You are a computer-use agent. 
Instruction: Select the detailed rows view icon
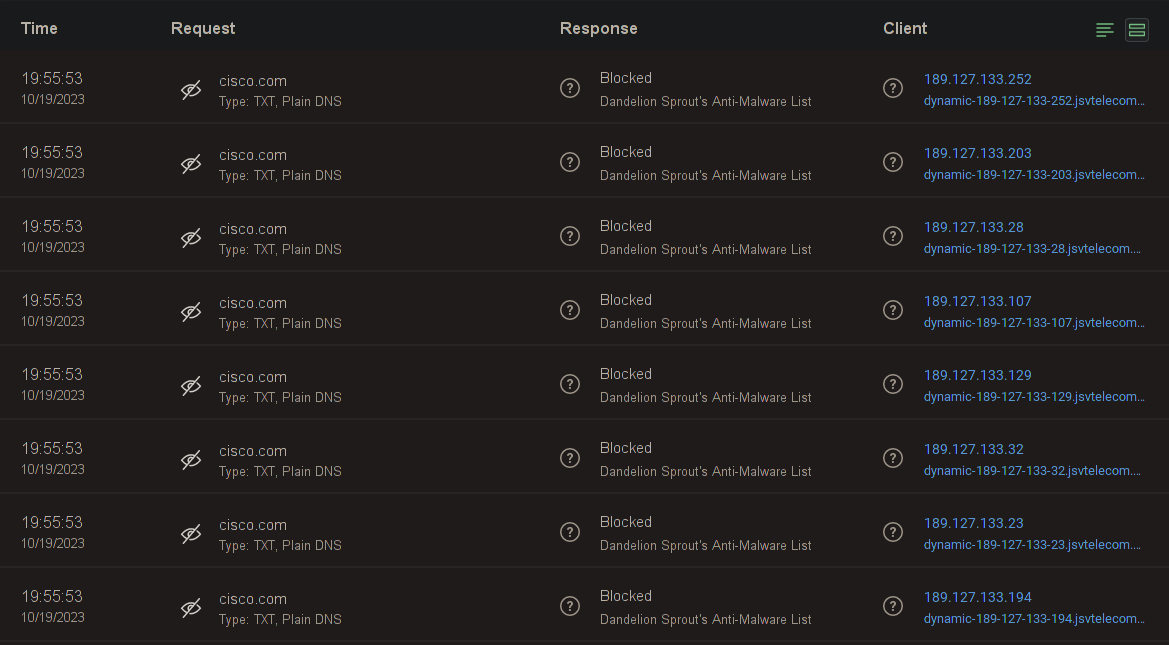click(x=1137, y=30)
